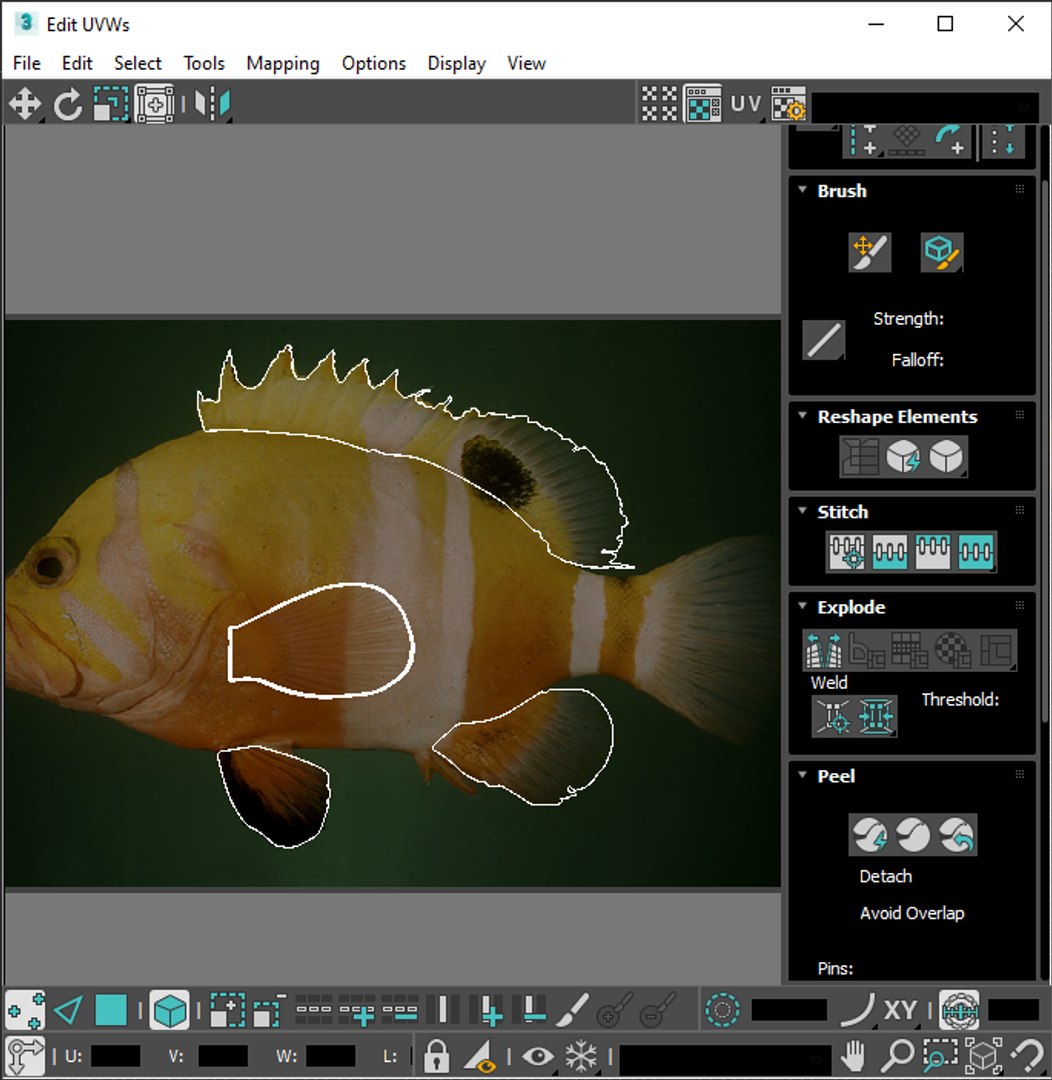
Task: Toggle plain checker pattern display icon
Action: click(659, 104)
